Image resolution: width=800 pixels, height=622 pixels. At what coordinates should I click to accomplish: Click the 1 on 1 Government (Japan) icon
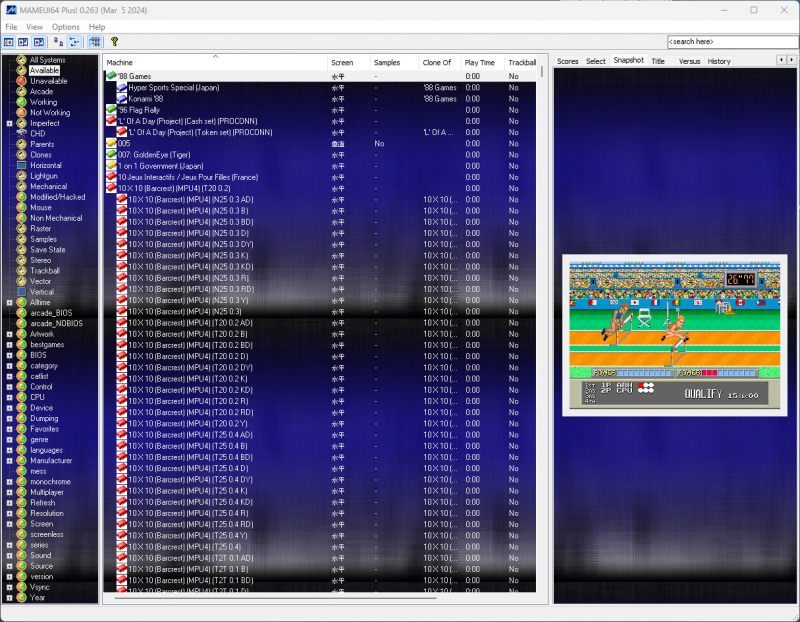click(x=111, y=166)
